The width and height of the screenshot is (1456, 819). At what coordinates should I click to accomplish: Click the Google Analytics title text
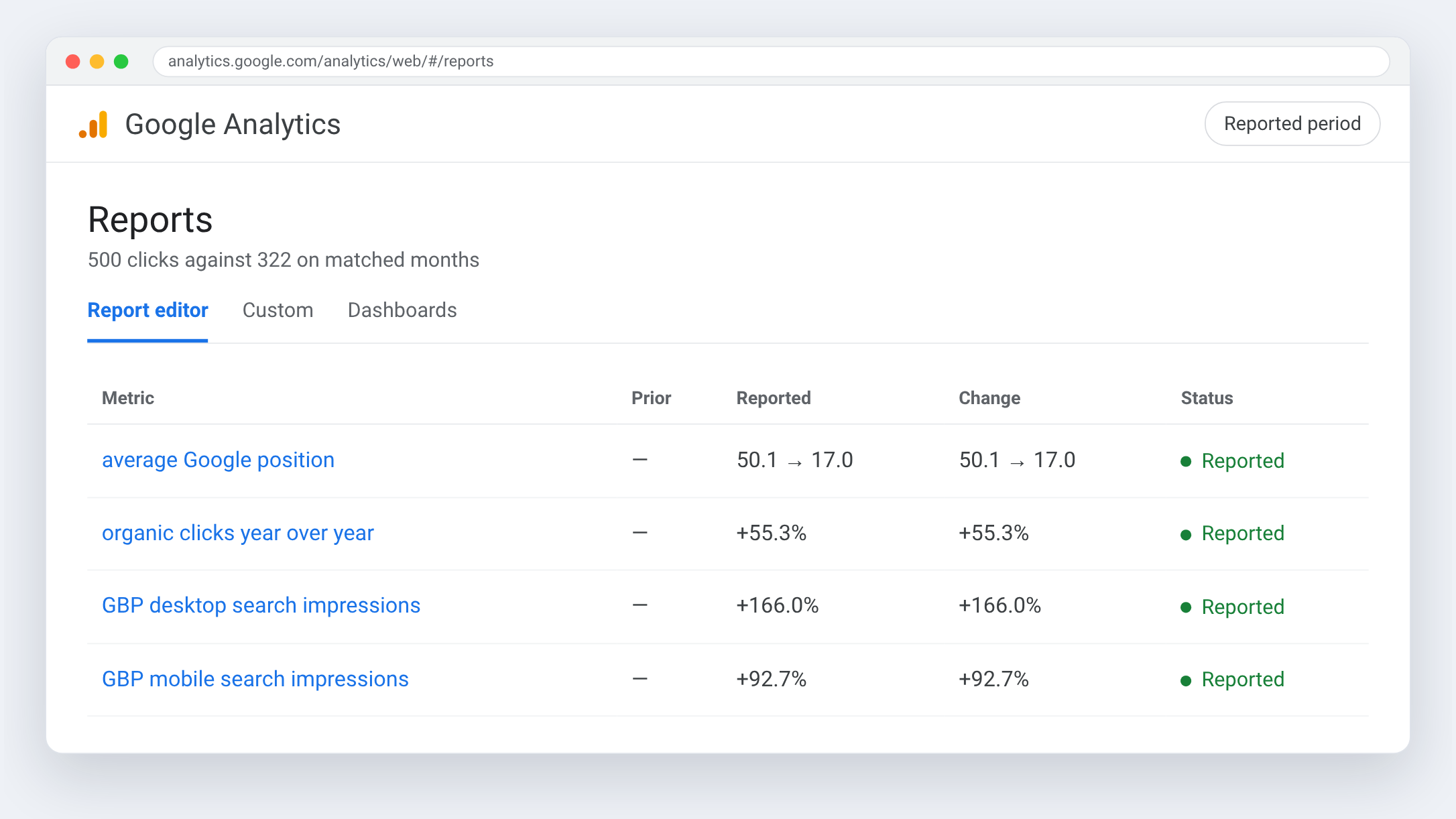(x=233, y=125)
